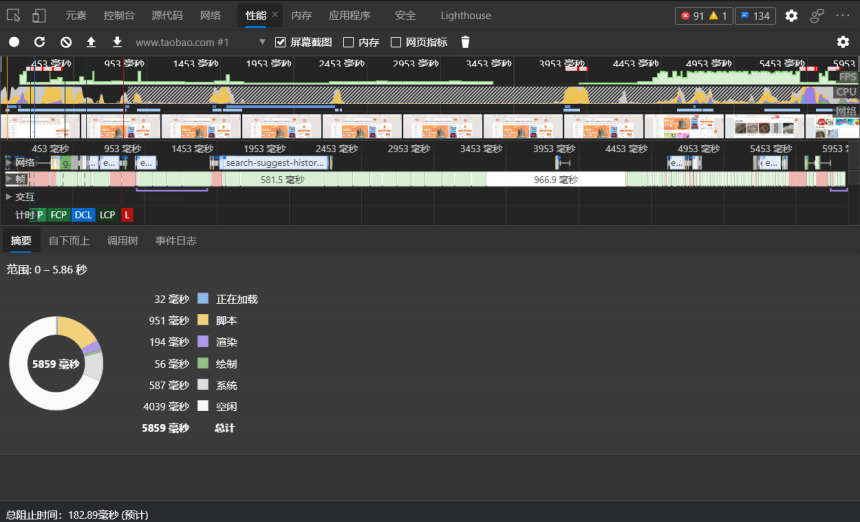The image size is (860, 522).
Task: Open the 安全 tab
Action: (x=405, y=15)
